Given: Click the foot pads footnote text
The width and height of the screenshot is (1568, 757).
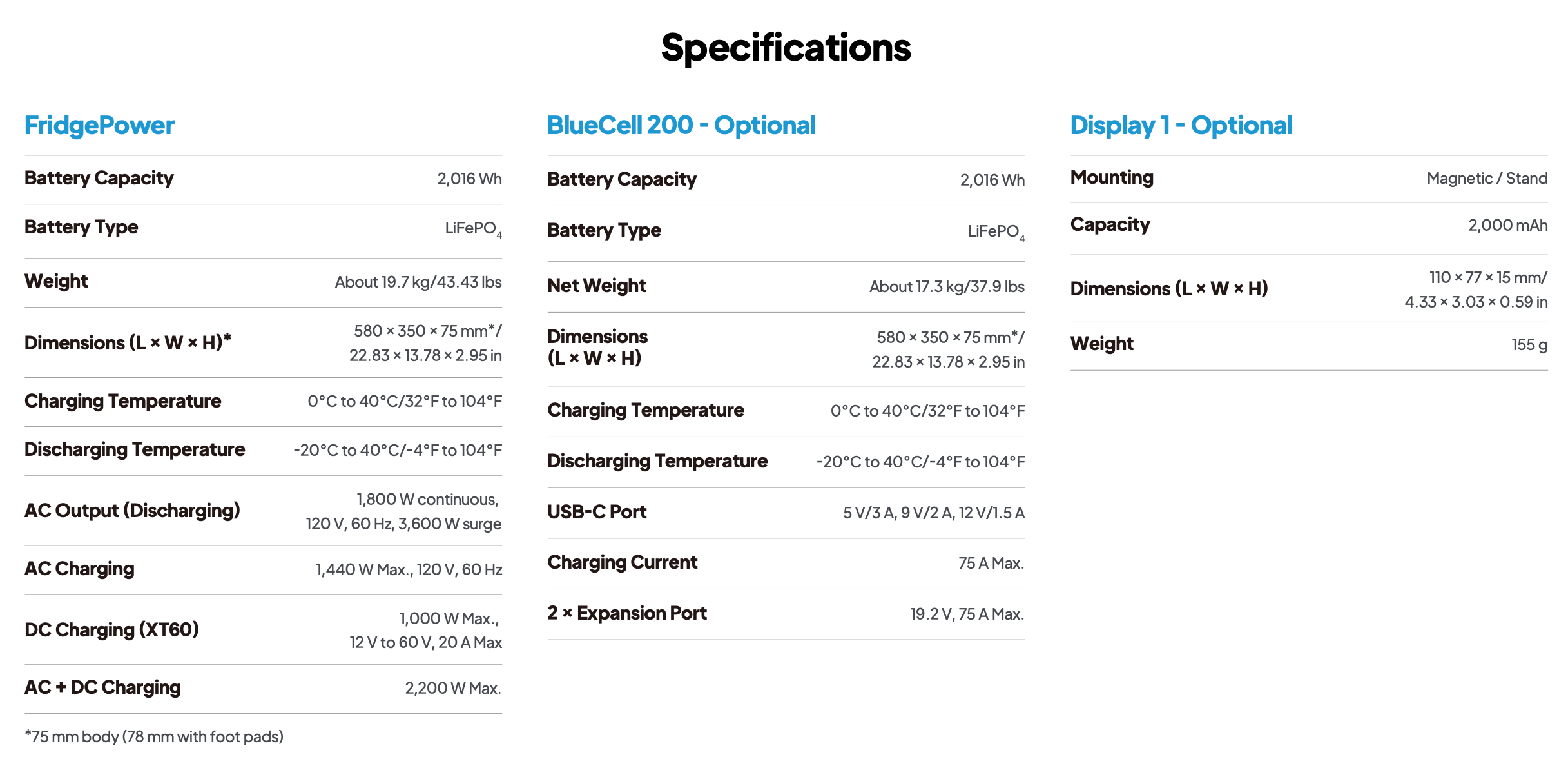Looking at the screenshot, I should coord(154,736).
